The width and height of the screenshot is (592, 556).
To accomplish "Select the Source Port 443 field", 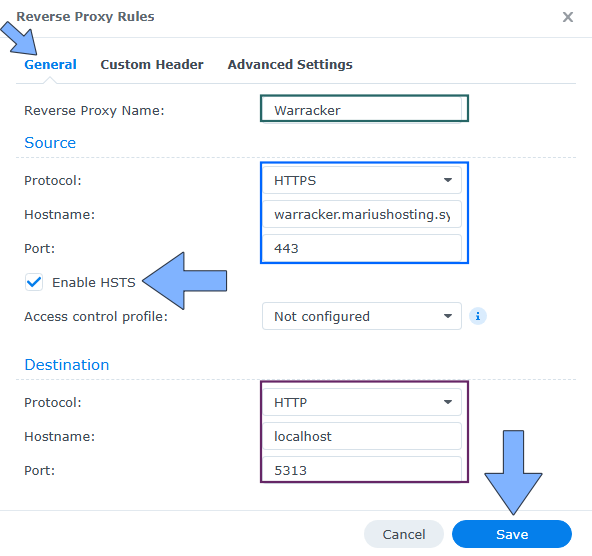I will (x=362, y=248).
